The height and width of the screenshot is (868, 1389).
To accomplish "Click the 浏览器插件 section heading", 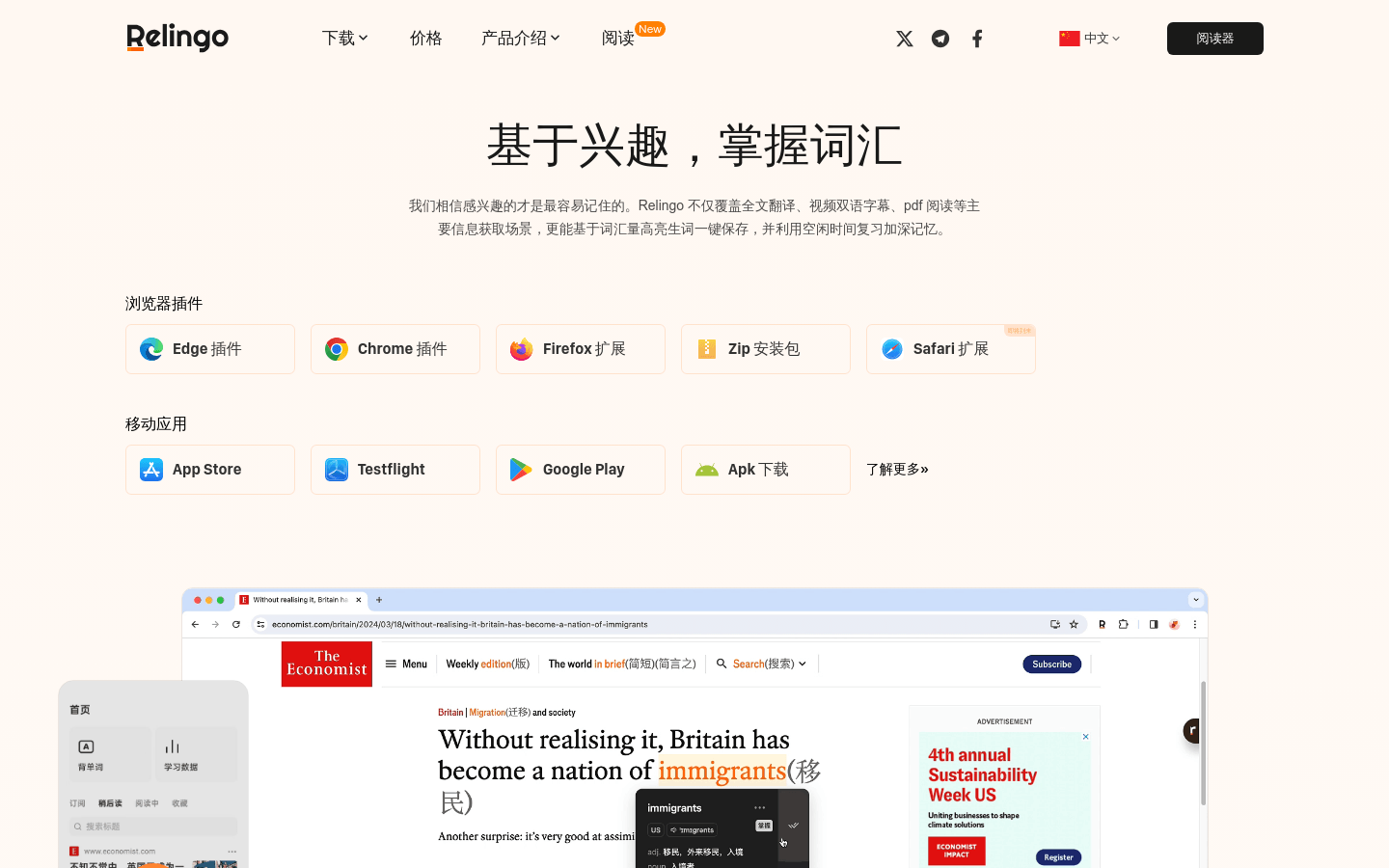I will 164,304.
